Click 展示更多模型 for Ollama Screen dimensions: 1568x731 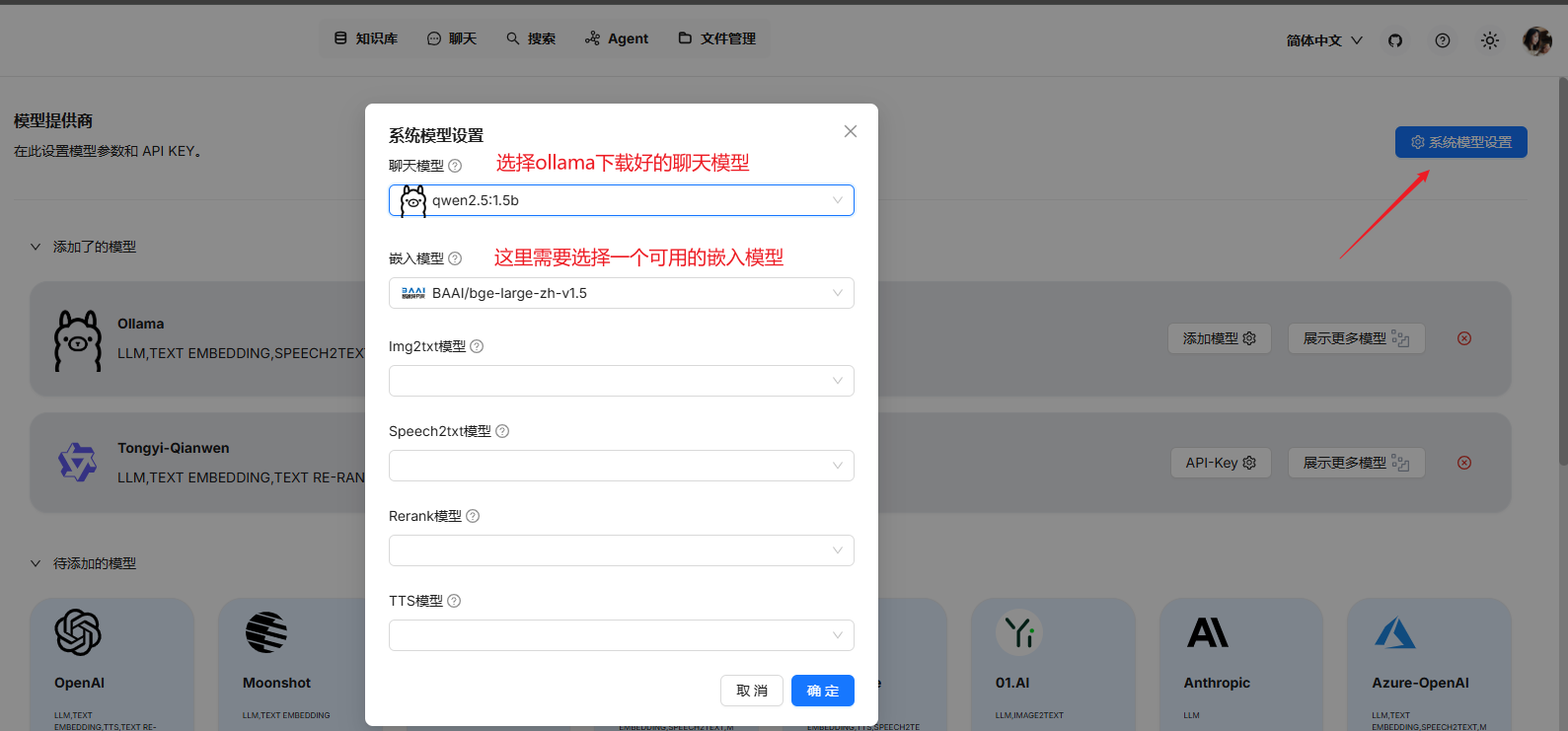click(1357, 338)
